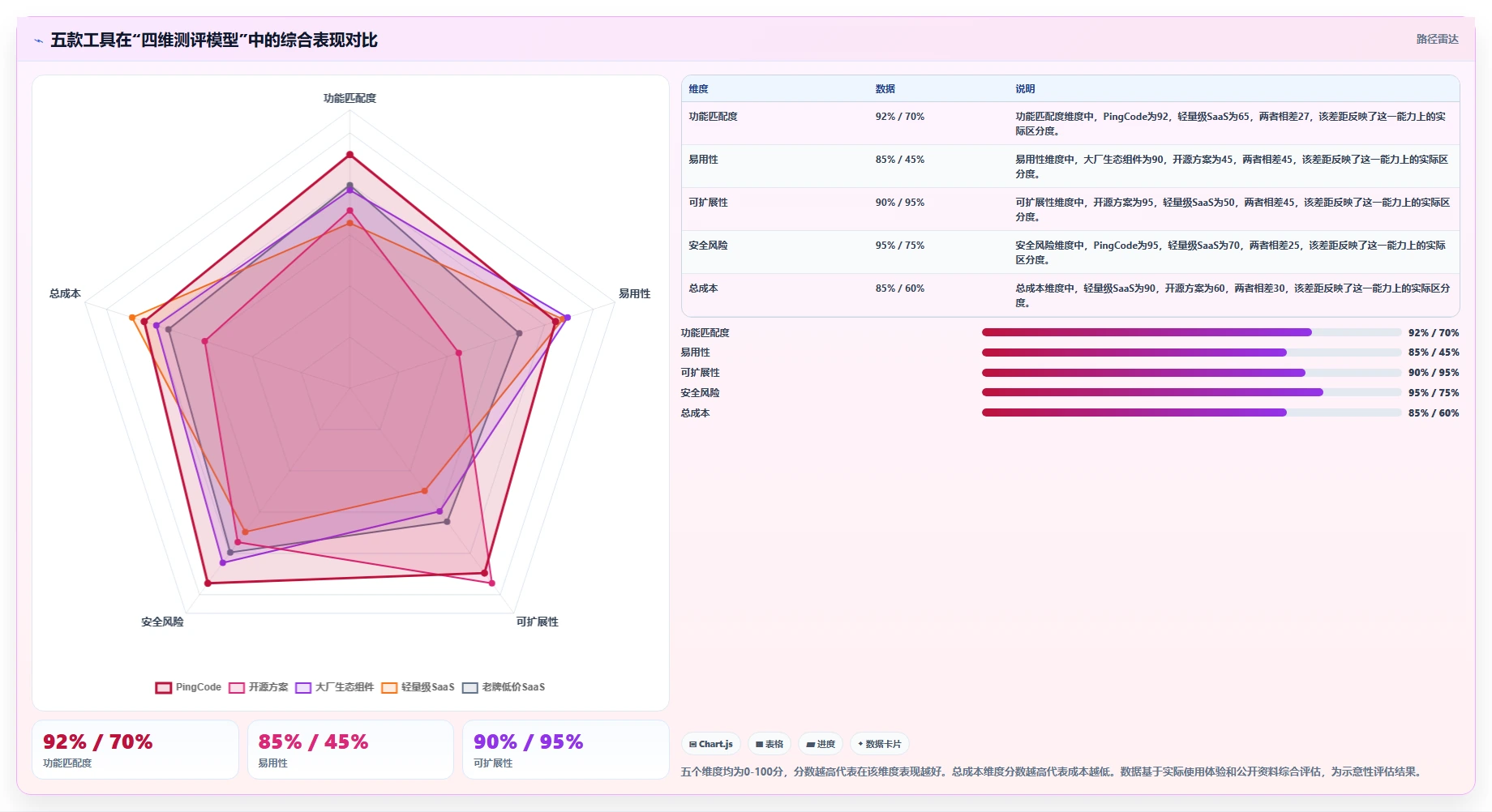Click the 85% / 60% label beside 总成本 bar

(1434, 413)
